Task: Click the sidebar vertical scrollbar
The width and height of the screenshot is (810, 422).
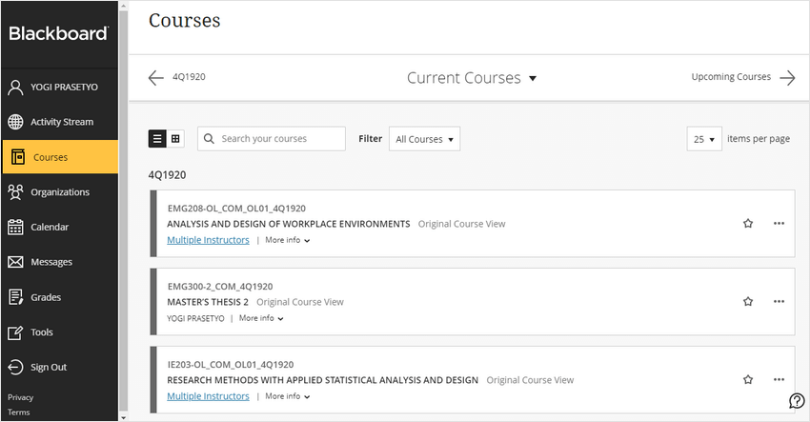Action: click(123, 211)
